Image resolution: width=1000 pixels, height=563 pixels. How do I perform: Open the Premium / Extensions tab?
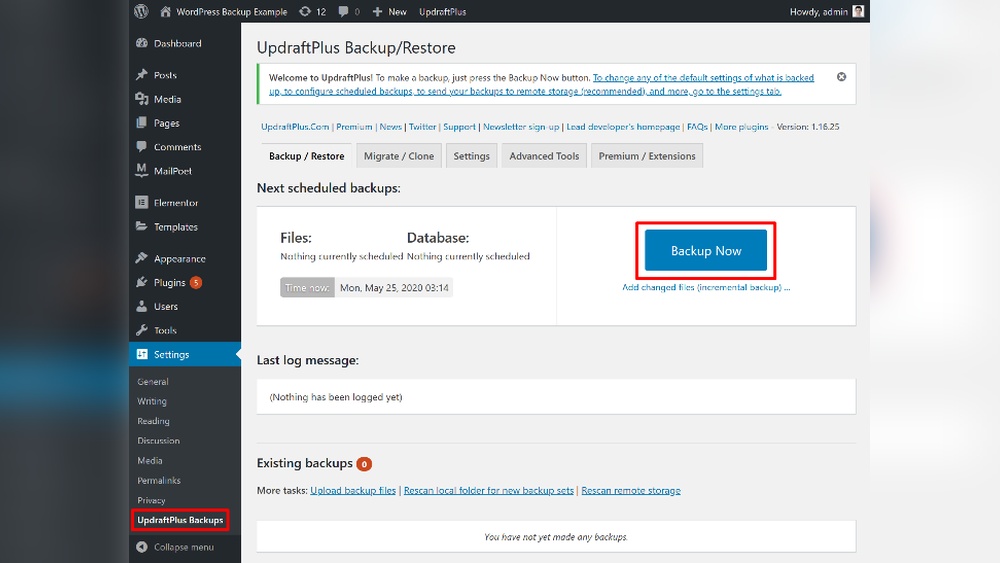click(x=647, y=156)
